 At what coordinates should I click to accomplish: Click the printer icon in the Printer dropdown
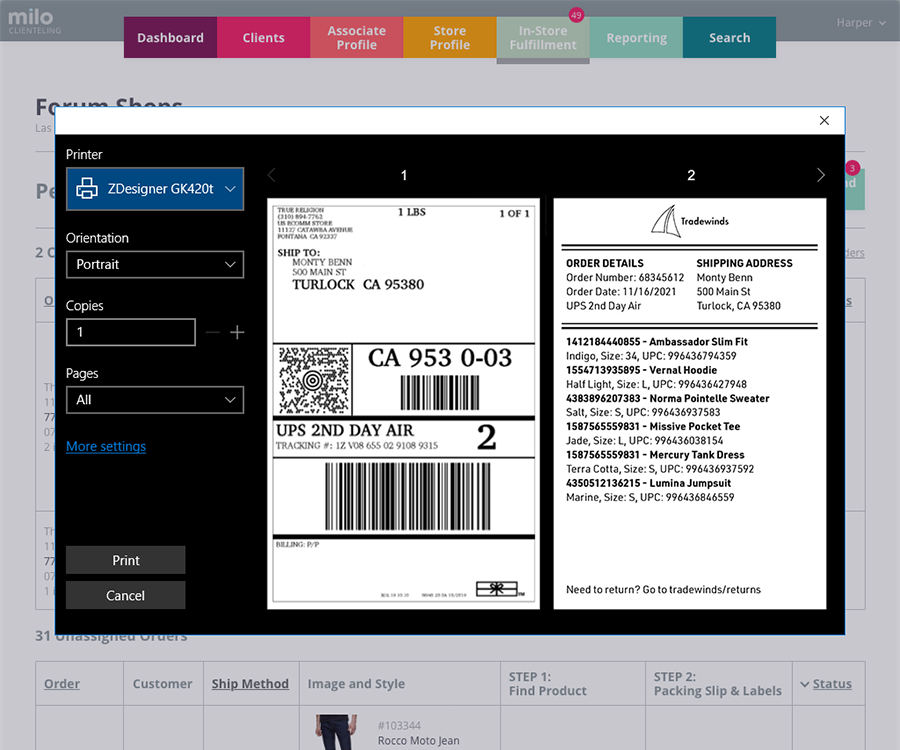(87, 189)
